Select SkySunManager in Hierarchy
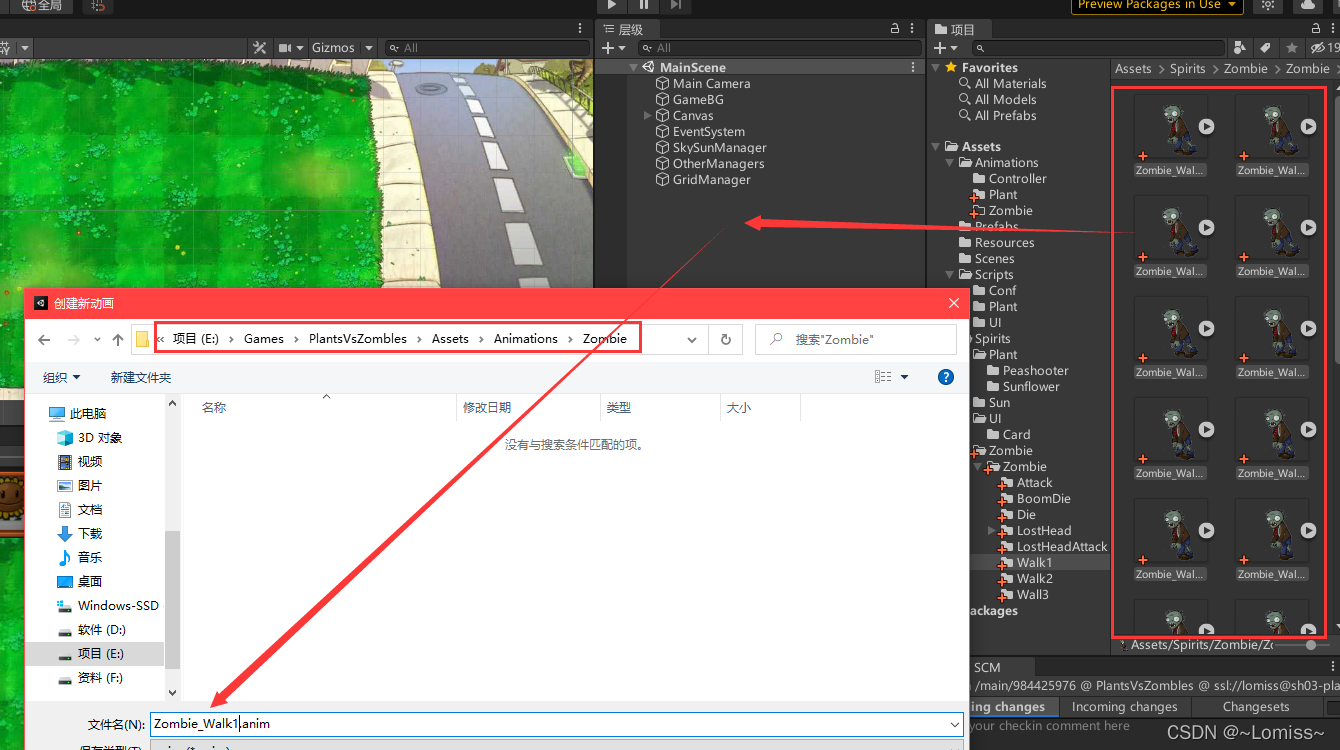1340x750 pixels. (x=719, y=148)
